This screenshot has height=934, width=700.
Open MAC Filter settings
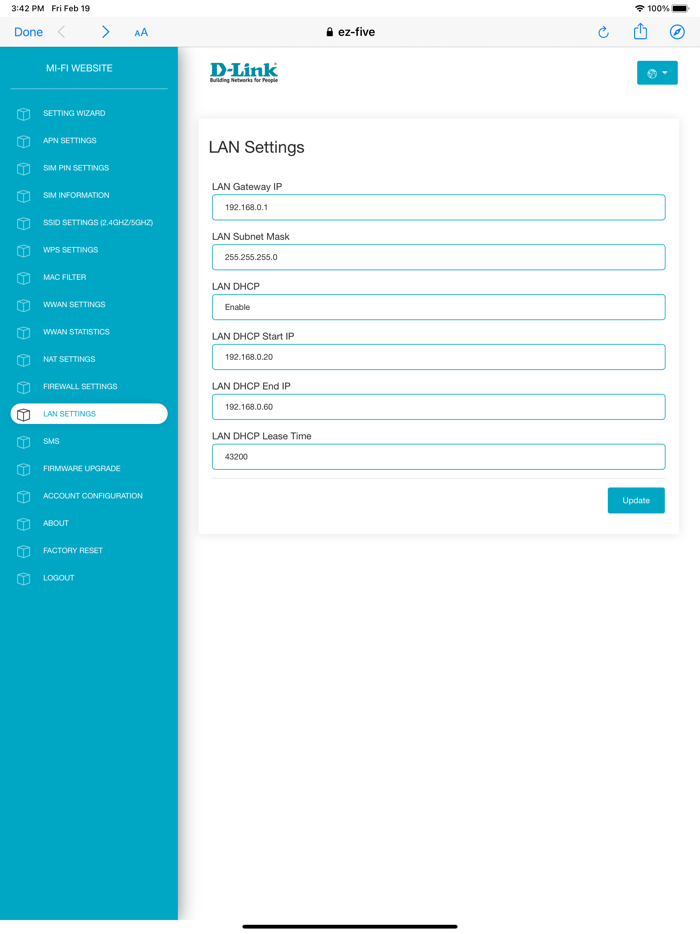64,278
